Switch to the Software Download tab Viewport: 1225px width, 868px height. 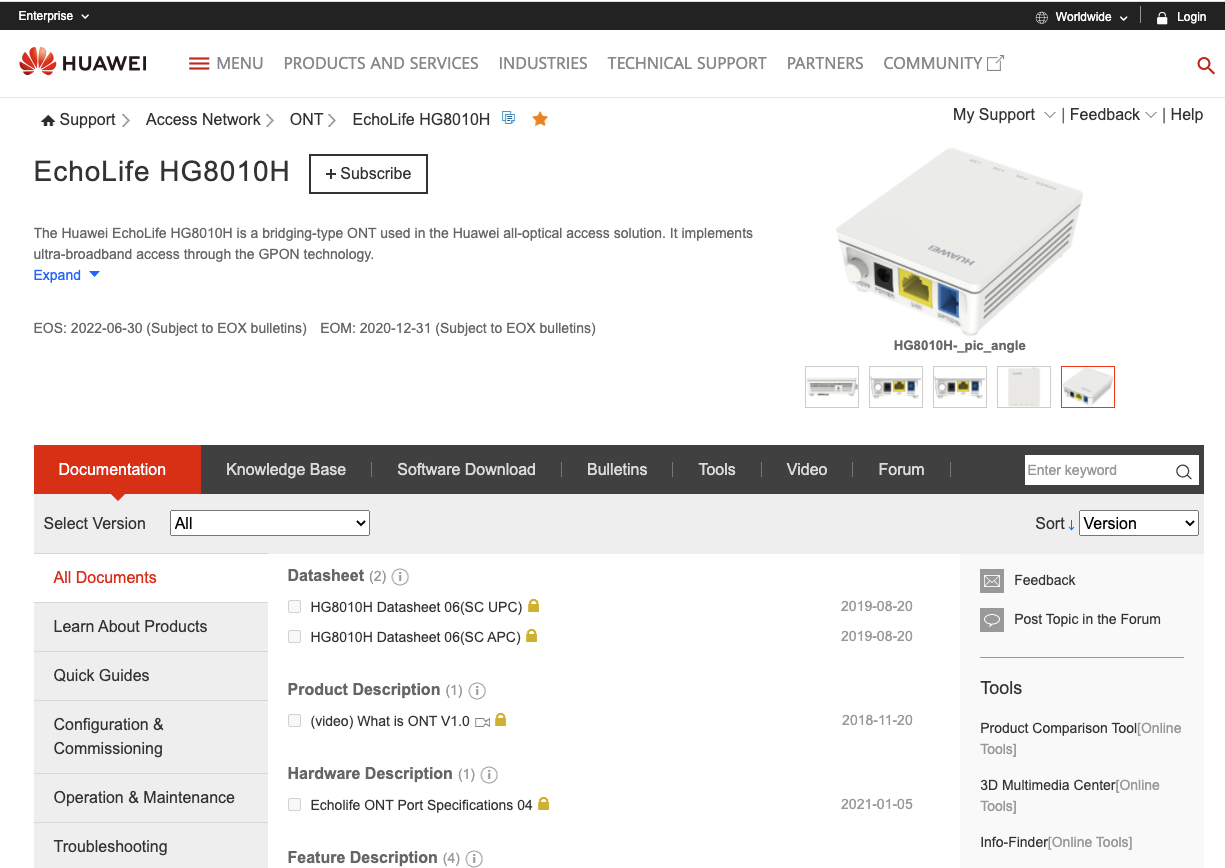point(466,469)
